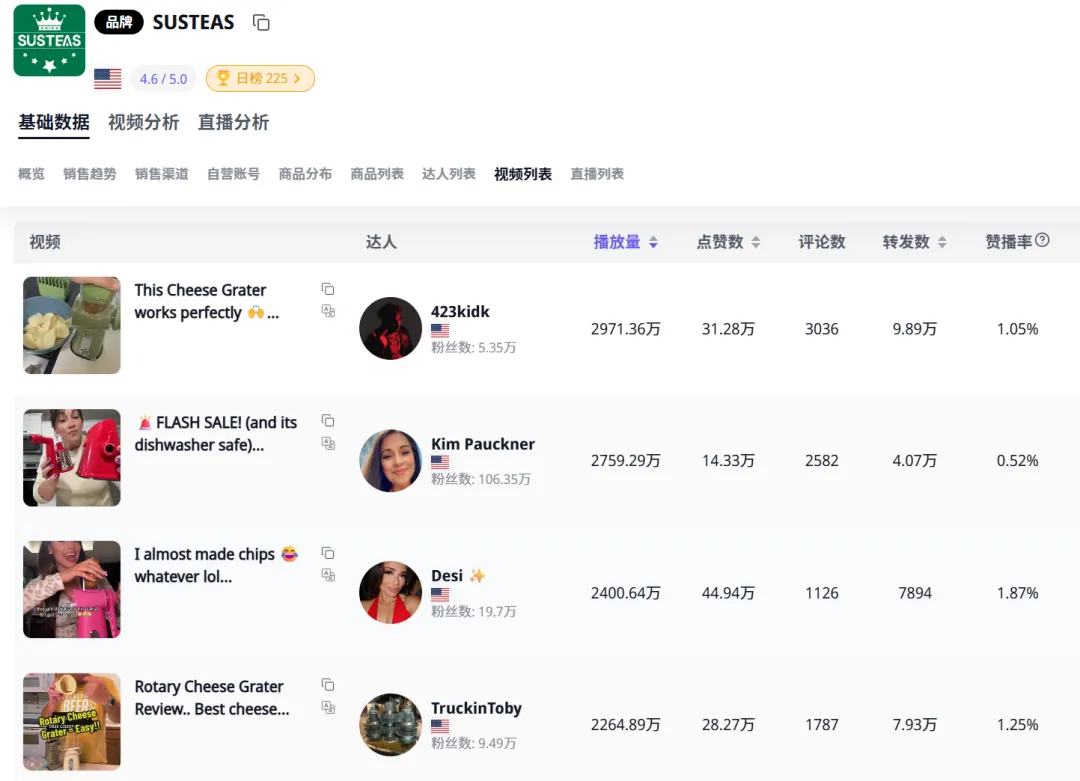Click the US flag under 423kidk

(440, 331)
